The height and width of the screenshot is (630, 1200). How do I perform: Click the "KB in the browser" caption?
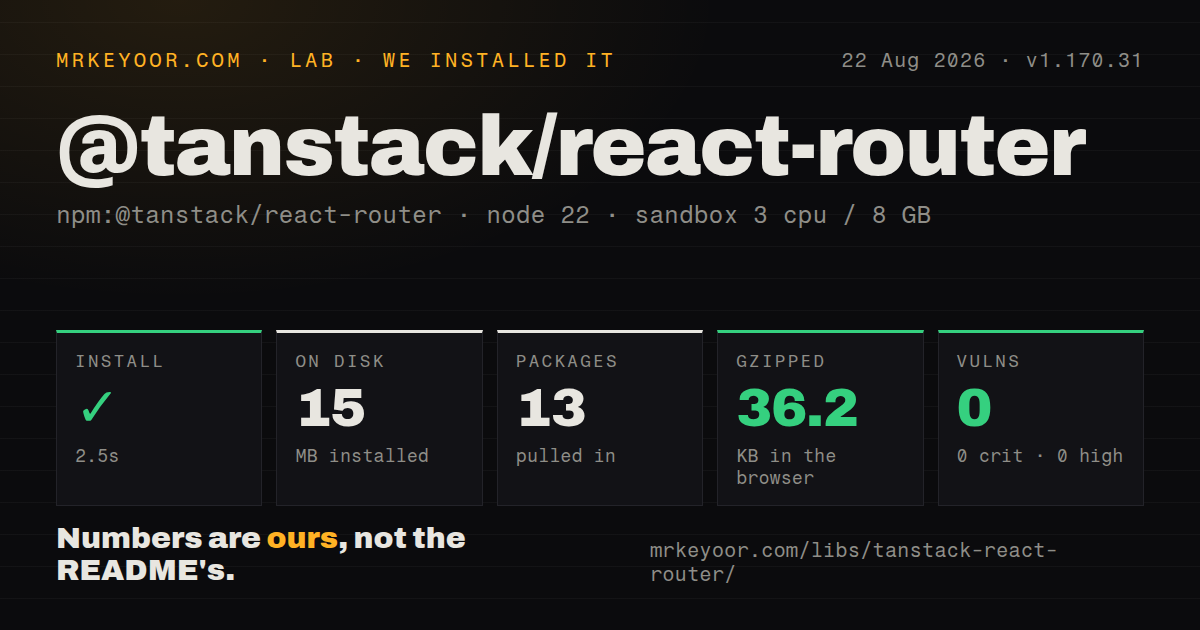click(x=786, y=467)
